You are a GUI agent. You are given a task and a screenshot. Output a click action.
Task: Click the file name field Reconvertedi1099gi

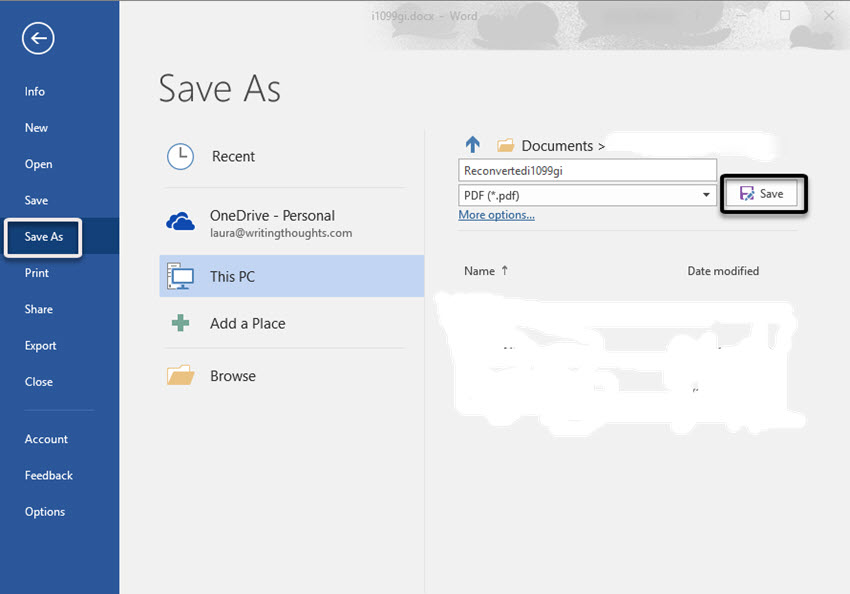pyautogui.click(x=588, y=171)
